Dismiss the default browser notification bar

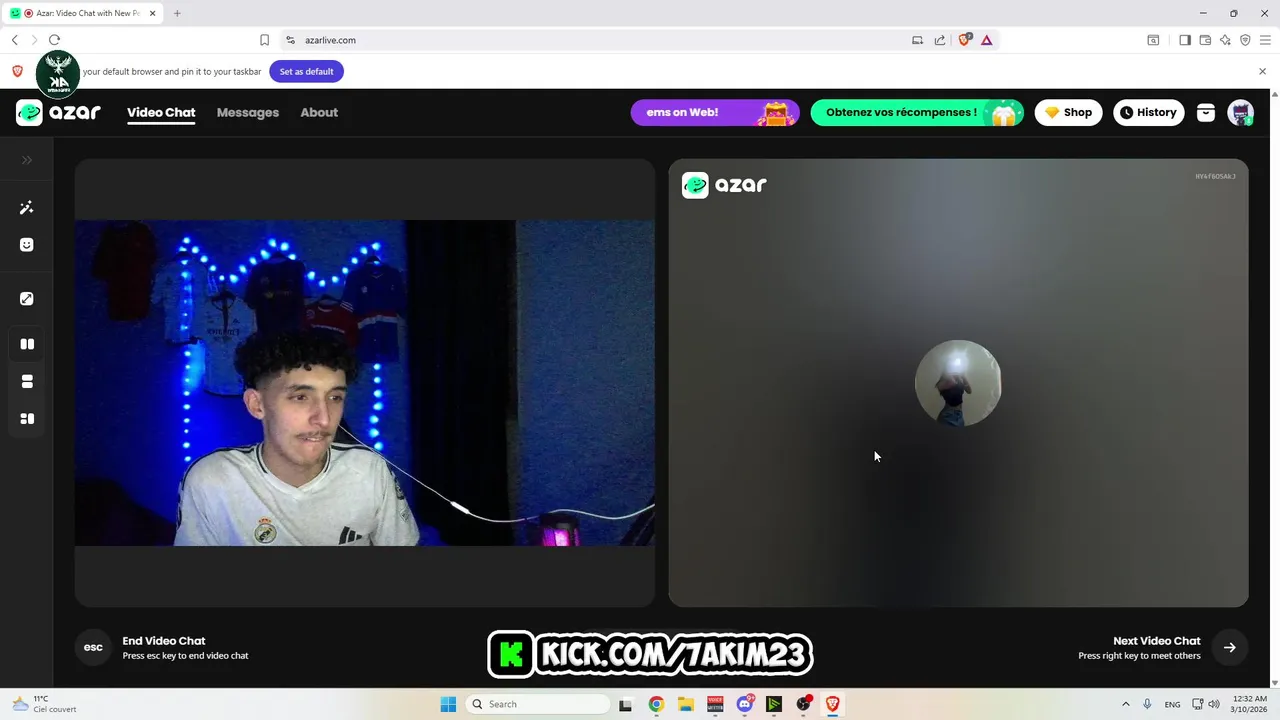pyautogui.click(x=1262, y=71)
